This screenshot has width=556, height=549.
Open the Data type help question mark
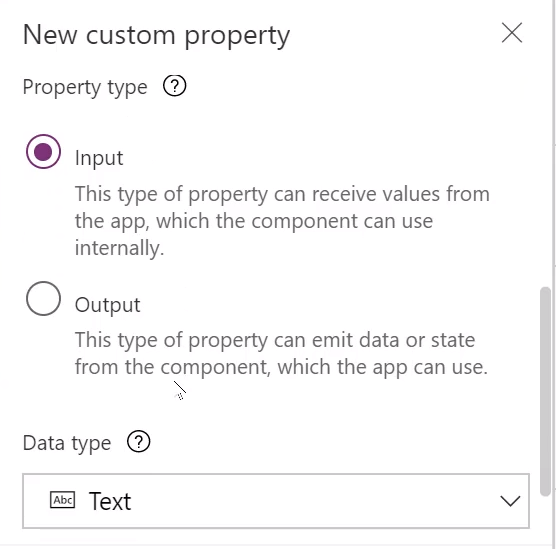coord(139,442)
